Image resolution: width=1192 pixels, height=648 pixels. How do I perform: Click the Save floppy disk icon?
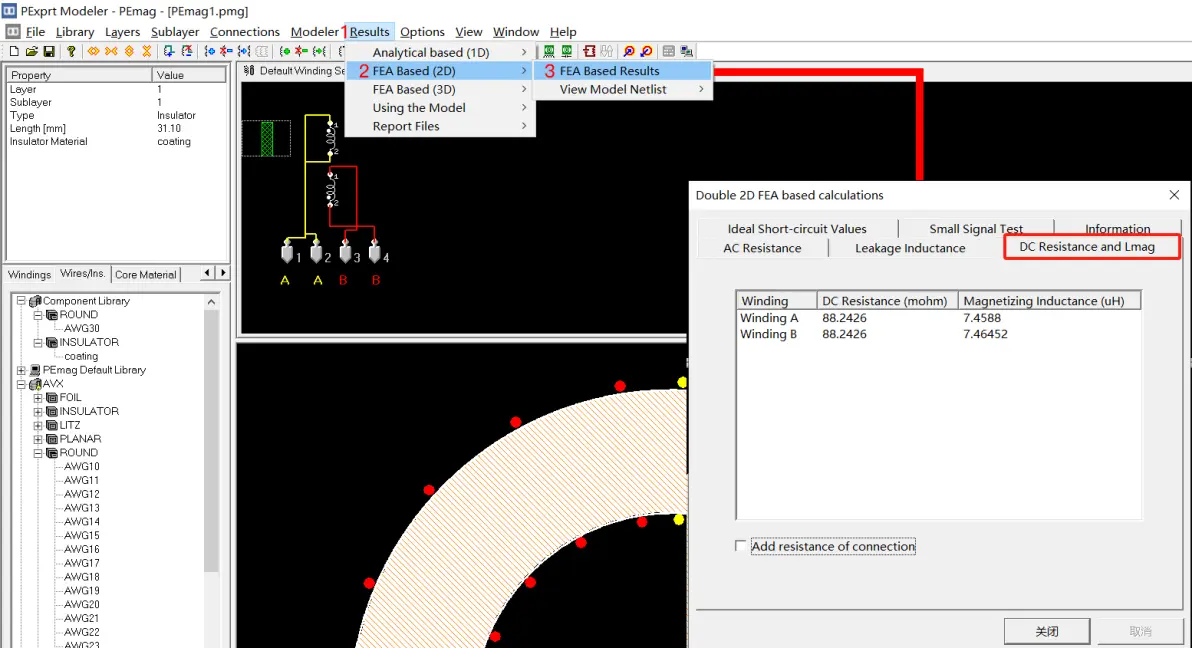click(48, 51)
